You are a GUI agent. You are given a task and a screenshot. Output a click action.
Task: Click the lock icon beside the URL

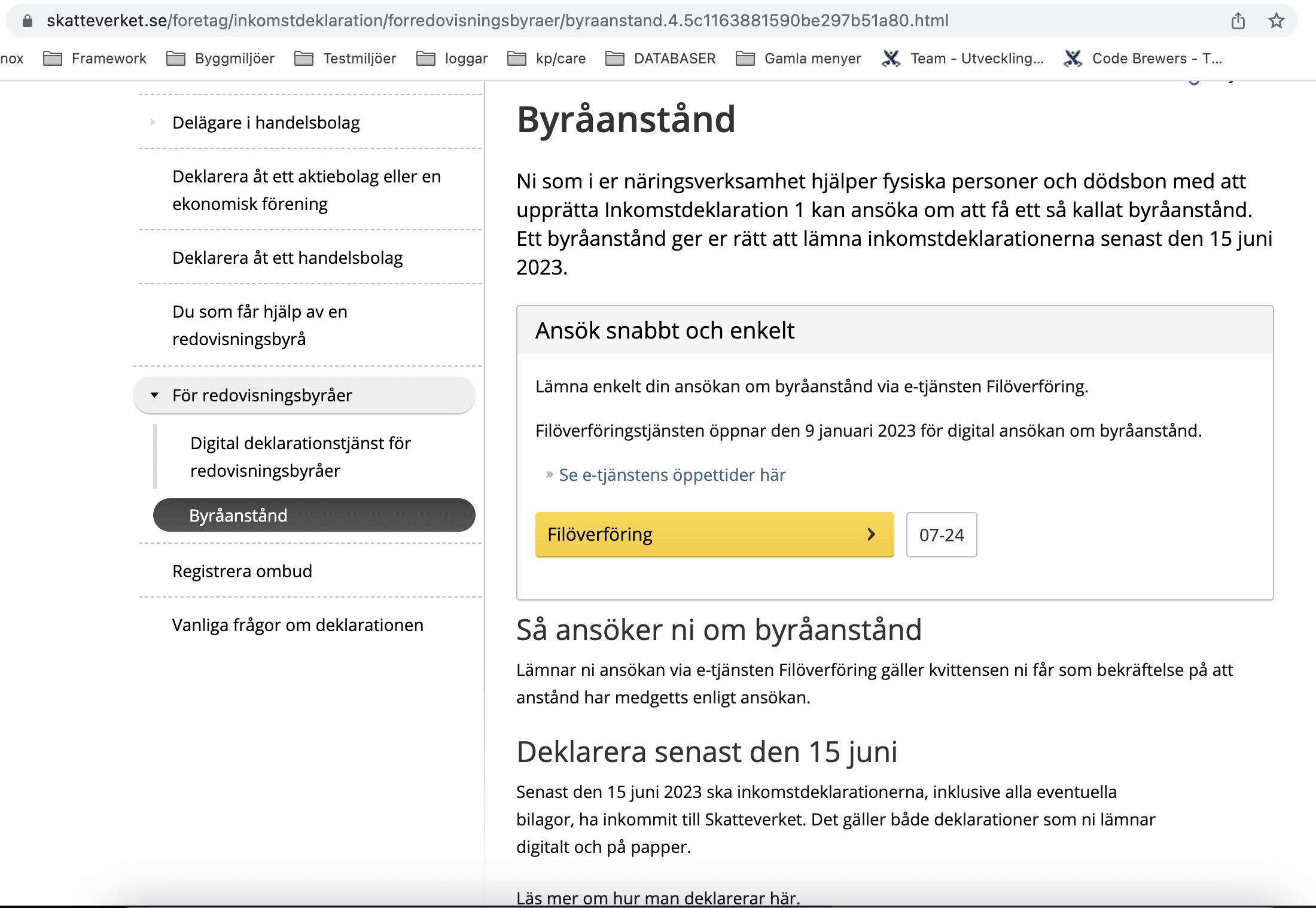tap(28, 21)
